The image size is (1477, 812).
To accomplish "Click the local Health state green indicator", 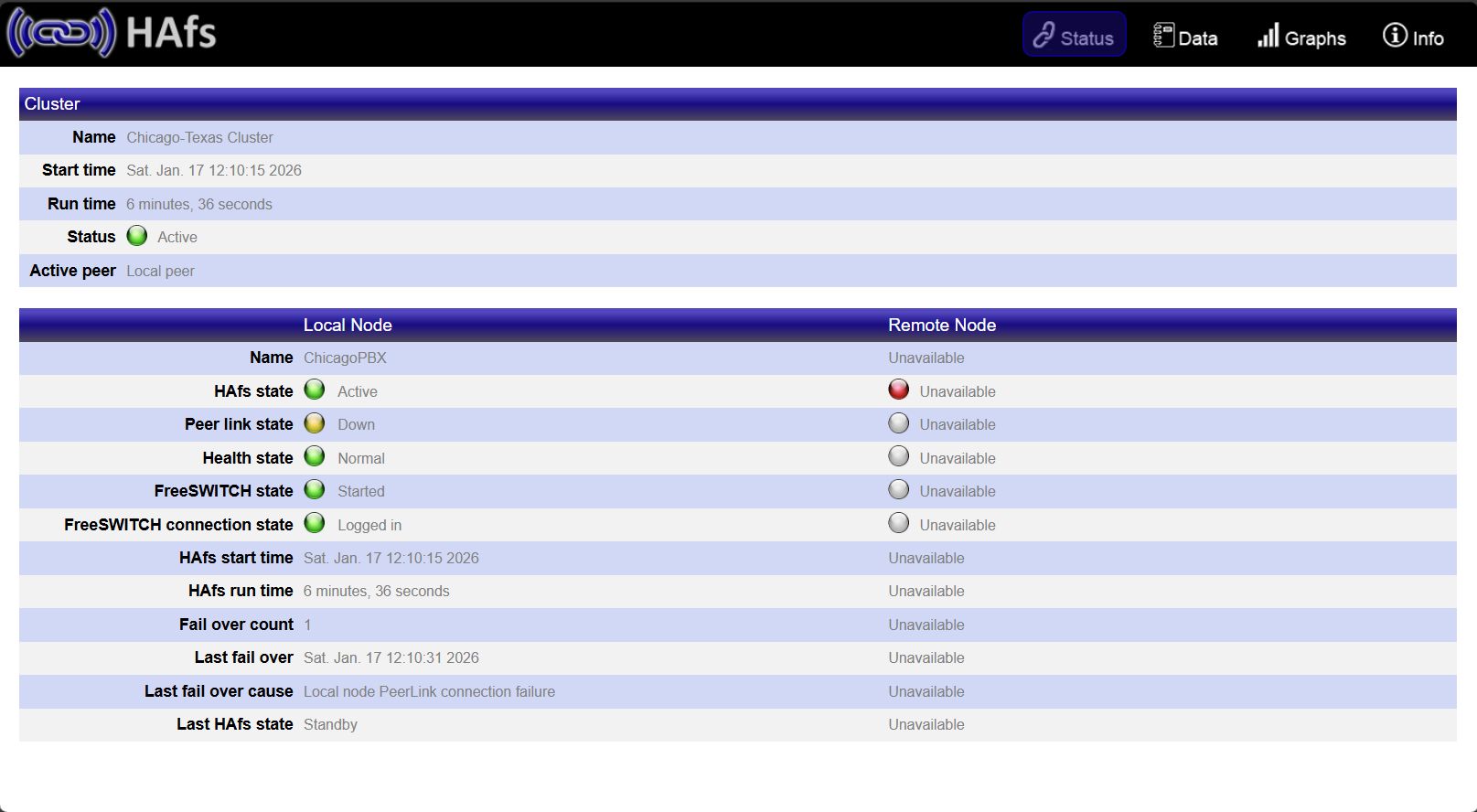I will (315, 456).
